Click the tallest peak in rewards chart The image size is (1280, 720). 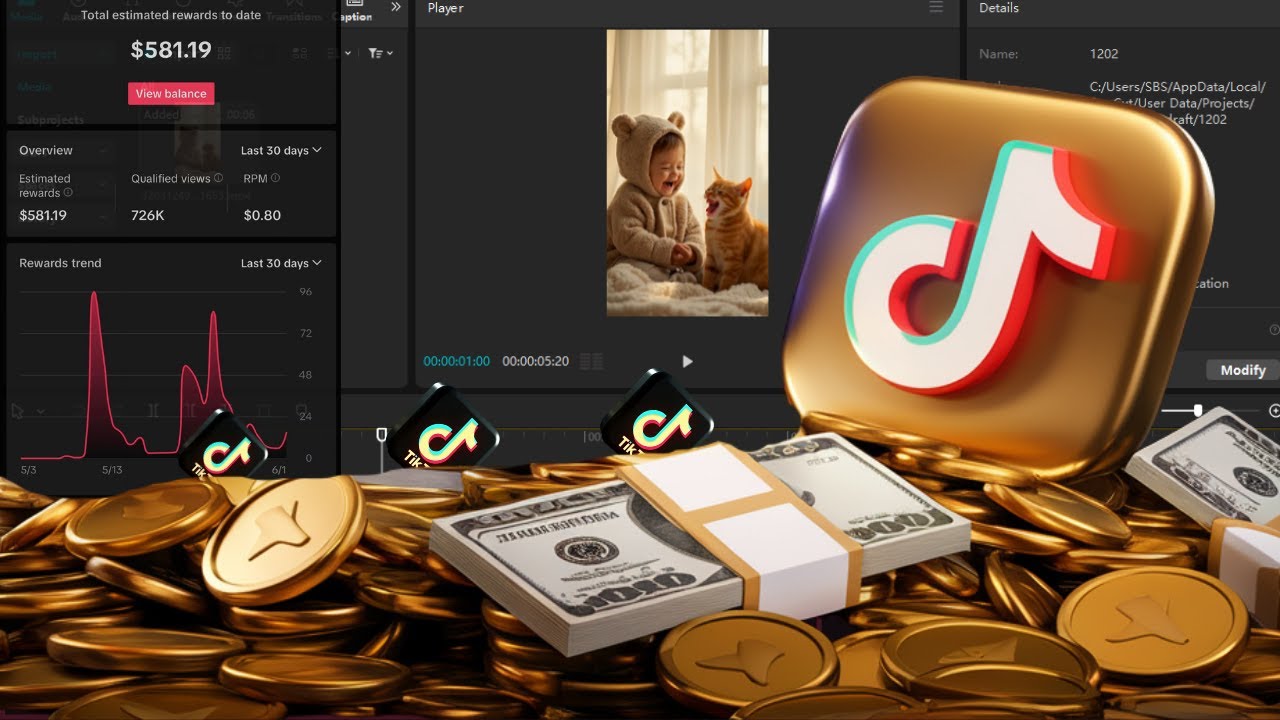[x=94, y=295]
